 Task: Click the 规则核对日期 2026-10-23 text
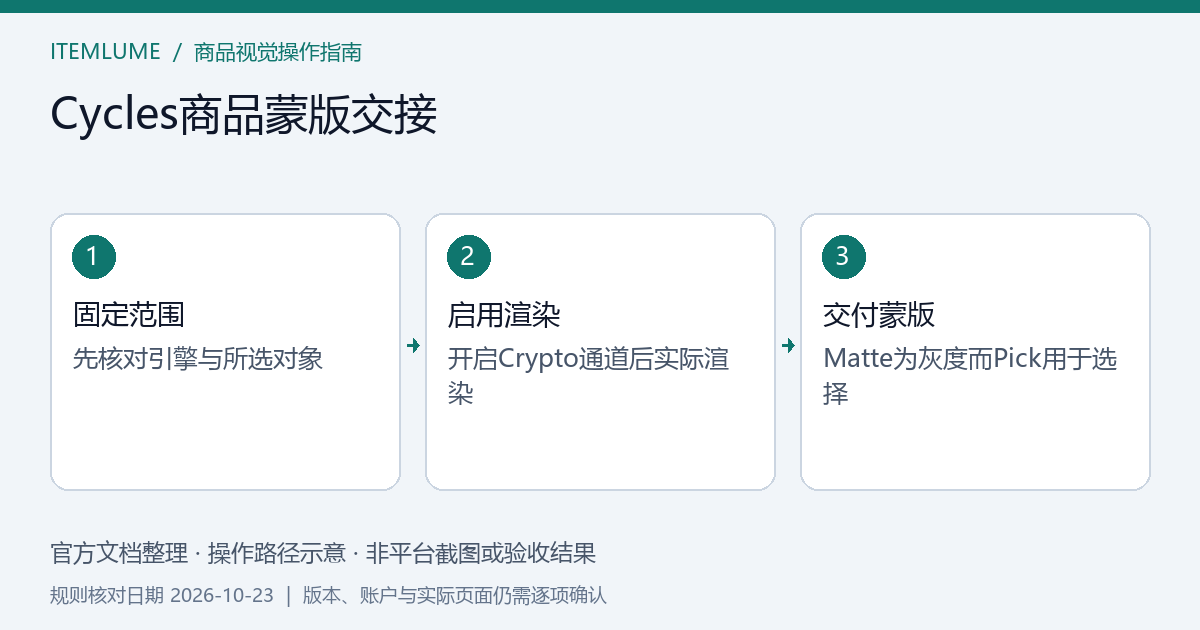tap(162, 596)
